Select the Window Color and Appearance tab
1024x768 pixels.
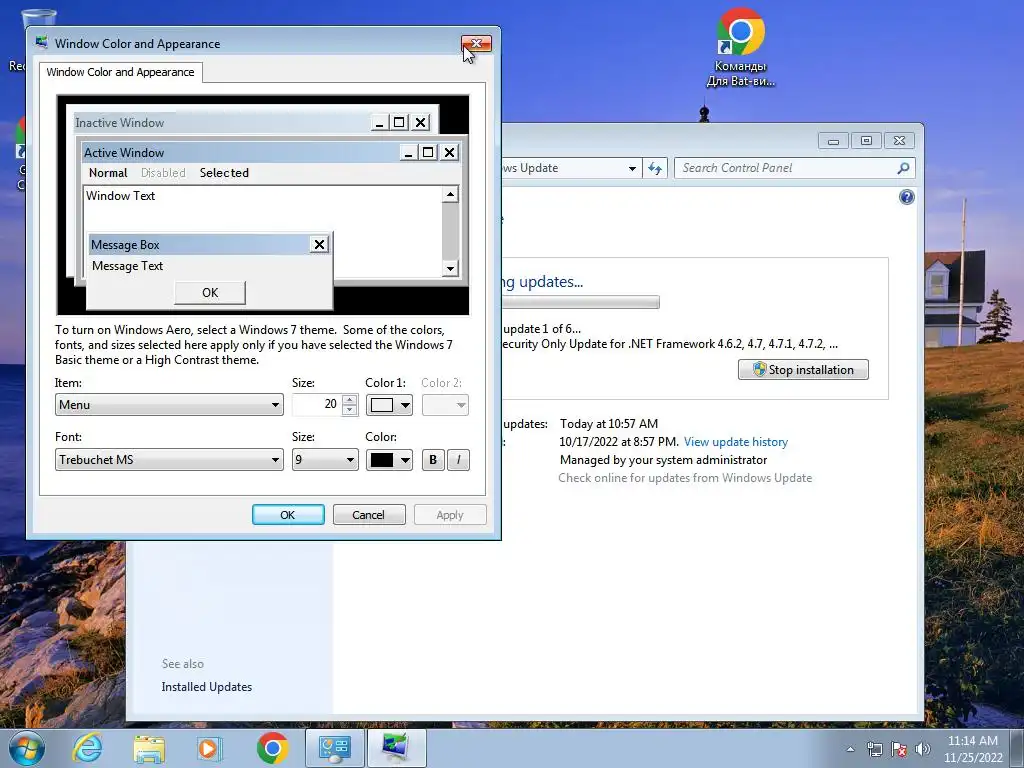[120, 72]
